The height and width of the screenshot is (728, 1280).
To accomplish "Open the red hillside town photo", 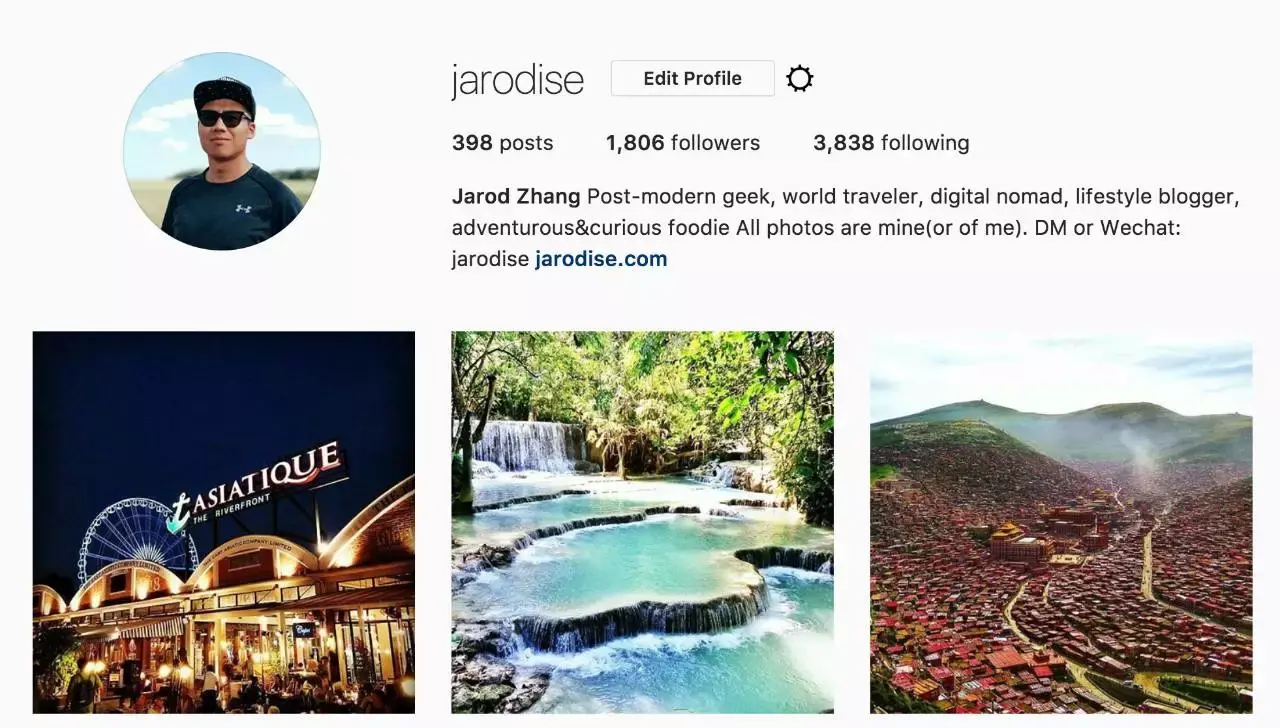I will click(1061, 522).
